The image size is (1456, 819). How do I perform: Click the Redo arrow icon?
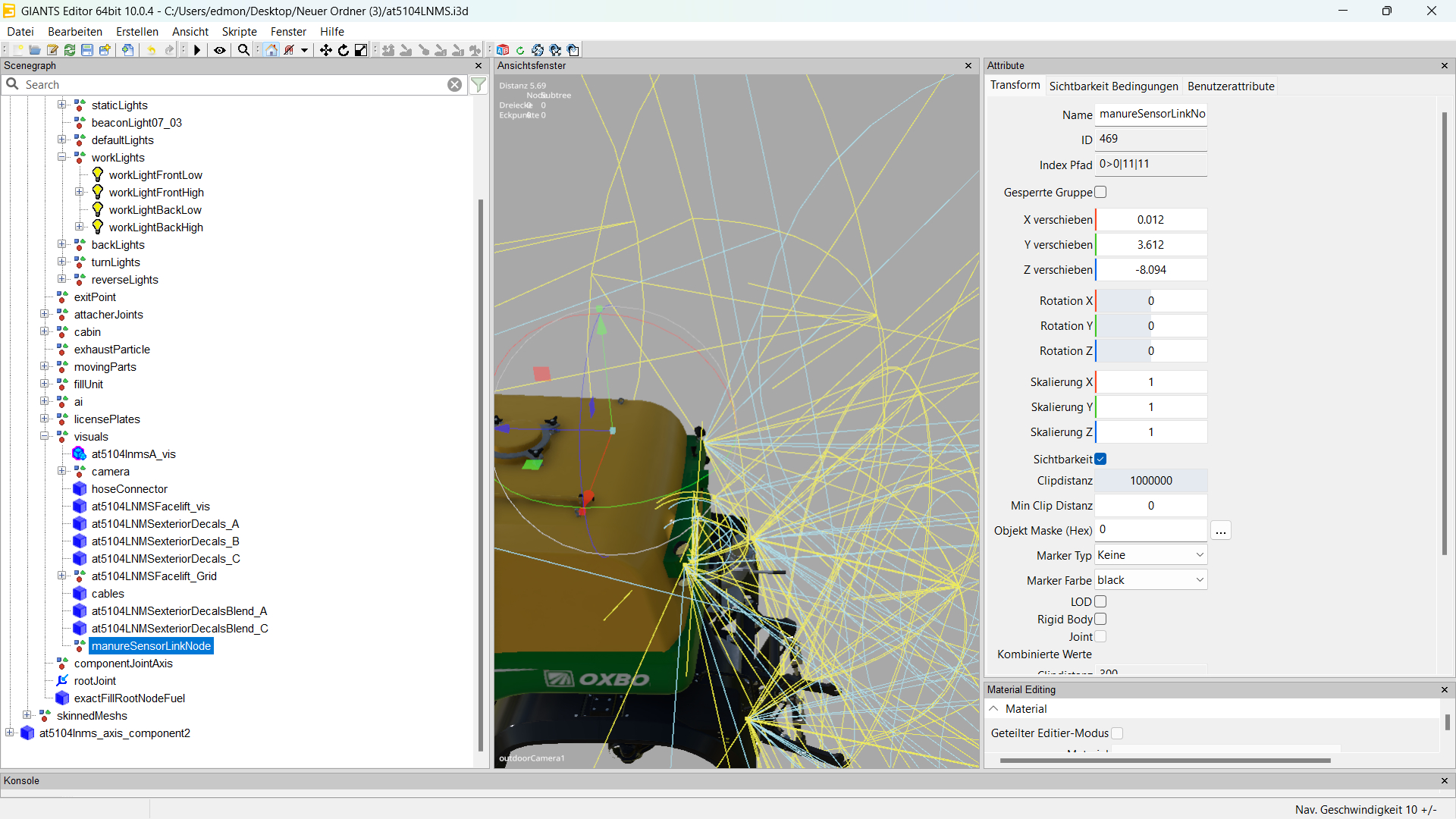[169, 50]
